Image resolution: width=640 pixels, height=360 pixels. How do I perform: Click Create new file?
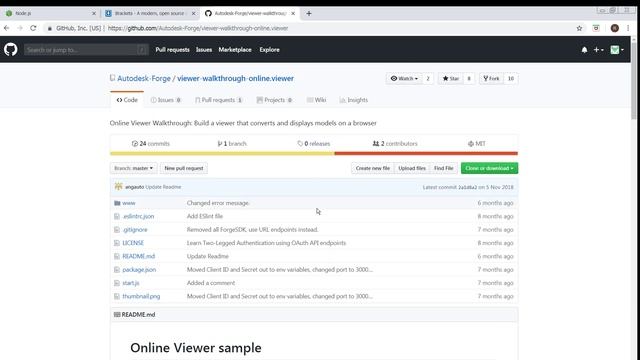(373, 168)
